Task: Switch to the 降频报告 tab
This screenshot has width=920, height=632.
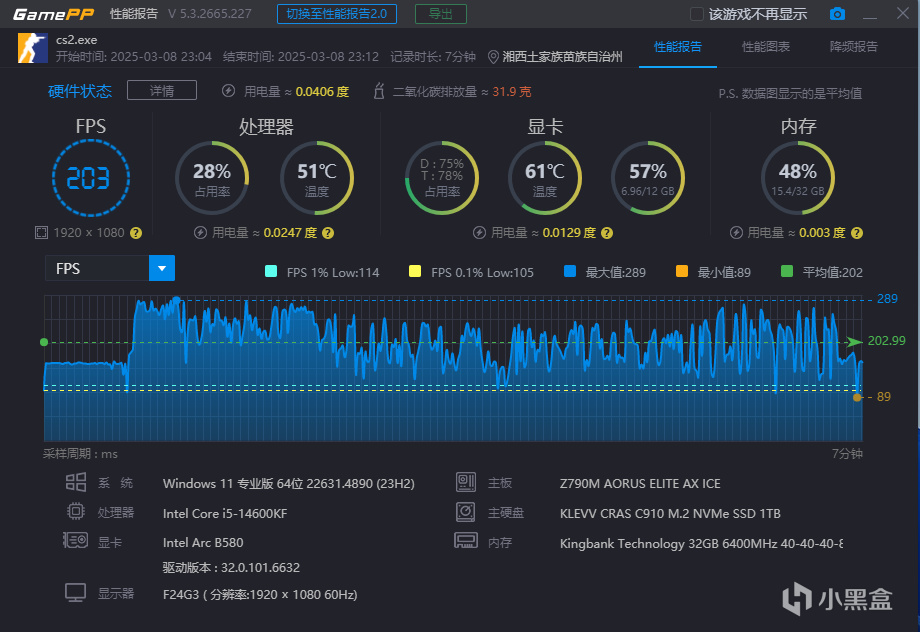Action: pos(854,46)
